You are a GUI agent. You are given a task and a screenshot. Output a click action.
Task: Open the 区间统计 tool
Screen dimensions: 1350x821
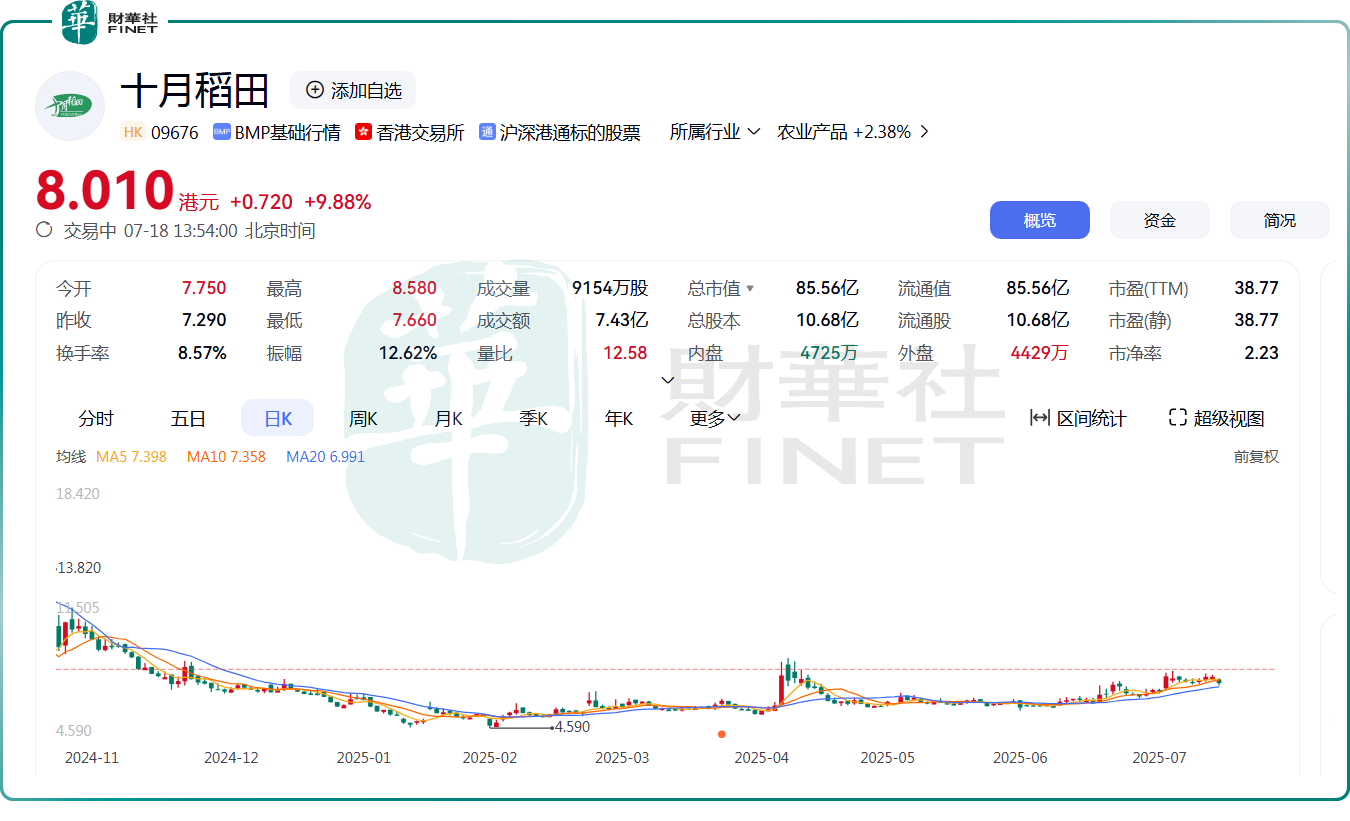pos(1078,418)
